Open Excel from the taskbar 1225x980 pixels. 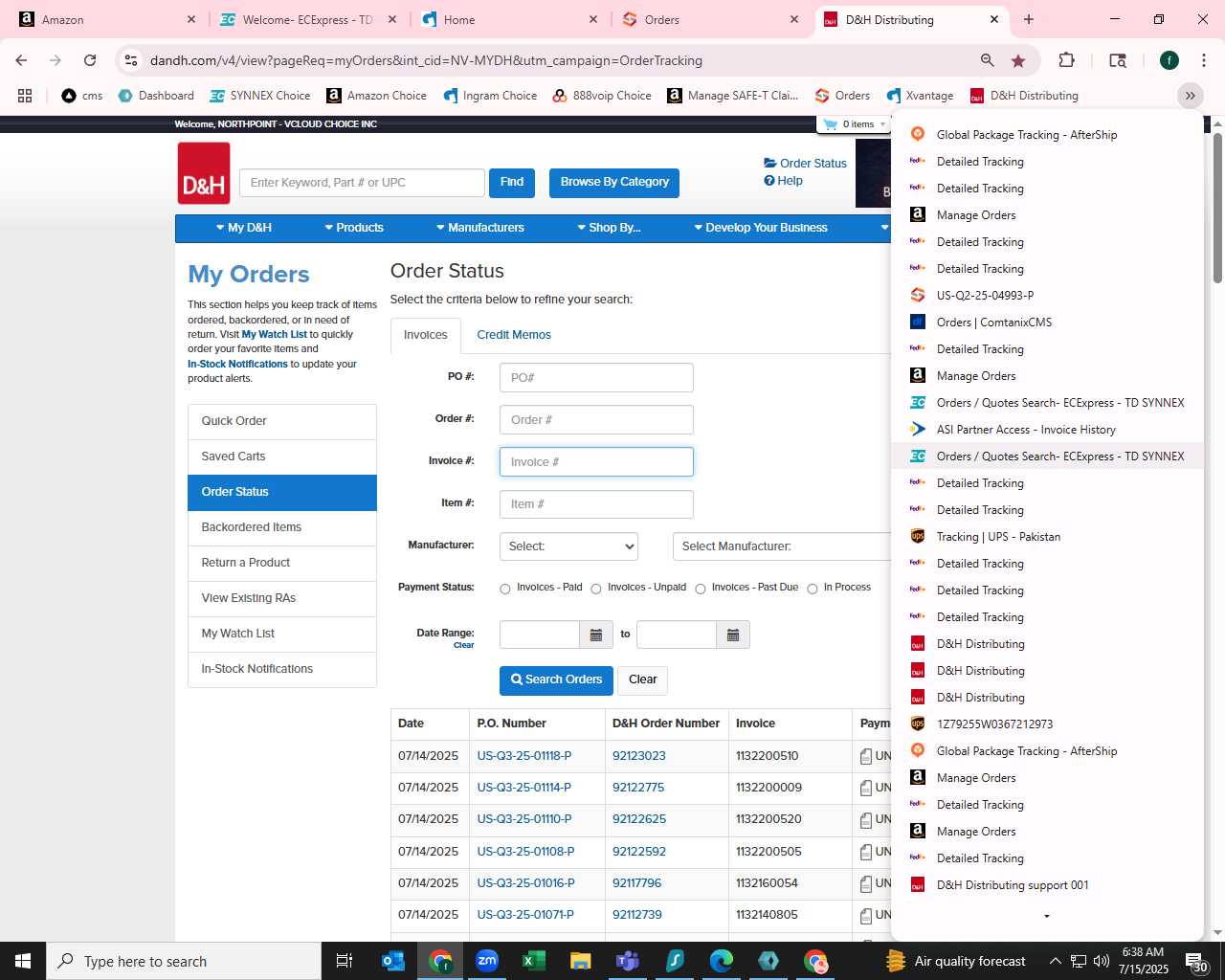pyautogui.click(x=534, y=961)
